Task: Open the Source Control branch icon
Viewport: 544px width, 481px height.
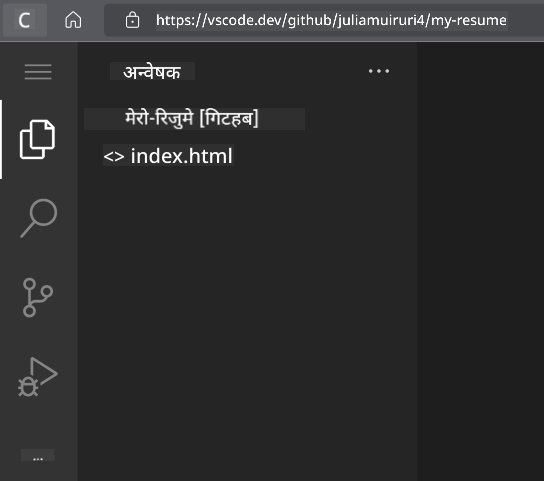Action: pos(37,297)
